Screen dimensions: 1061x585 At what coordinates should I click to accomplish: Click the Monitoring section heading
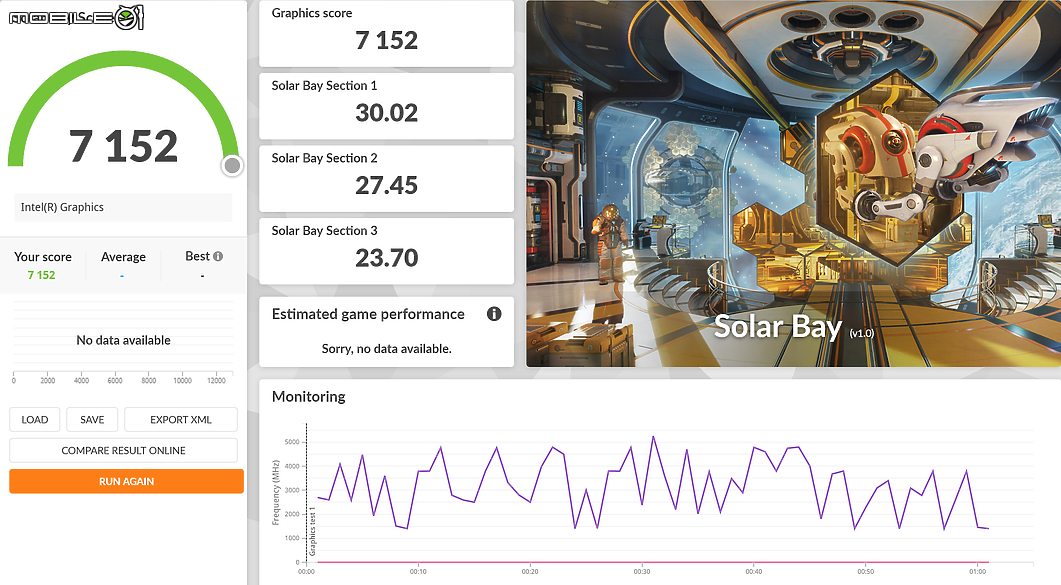(x=309, y=397)
